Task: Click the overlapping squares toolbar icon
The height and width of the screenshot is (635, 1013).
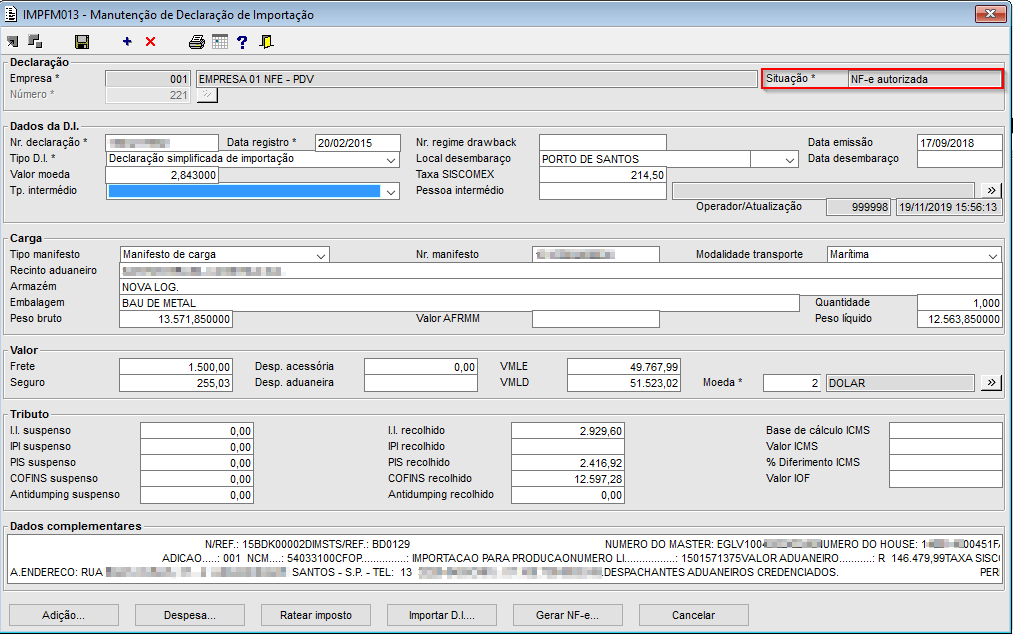Action: pyautogui.click(x=35, y=42)
